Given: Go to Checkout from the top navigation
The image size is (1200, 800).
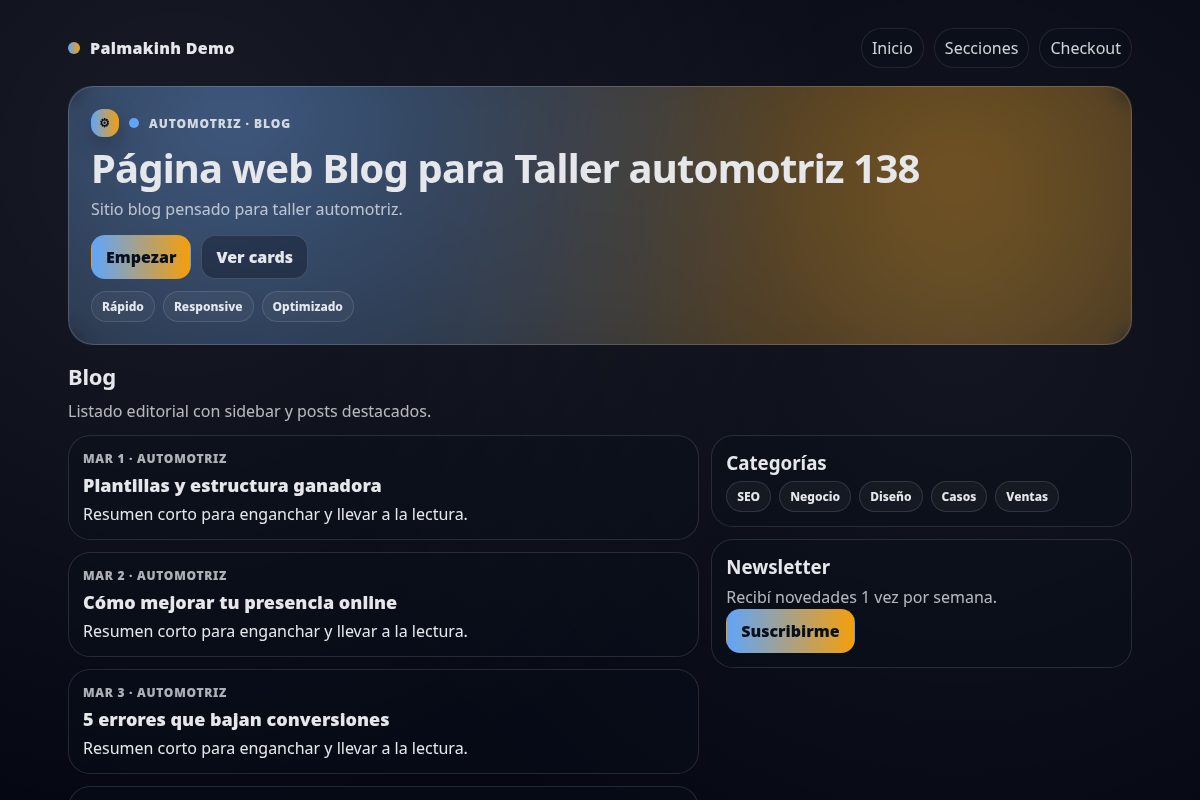Looking at the screenshot, I should [1085, 47].
